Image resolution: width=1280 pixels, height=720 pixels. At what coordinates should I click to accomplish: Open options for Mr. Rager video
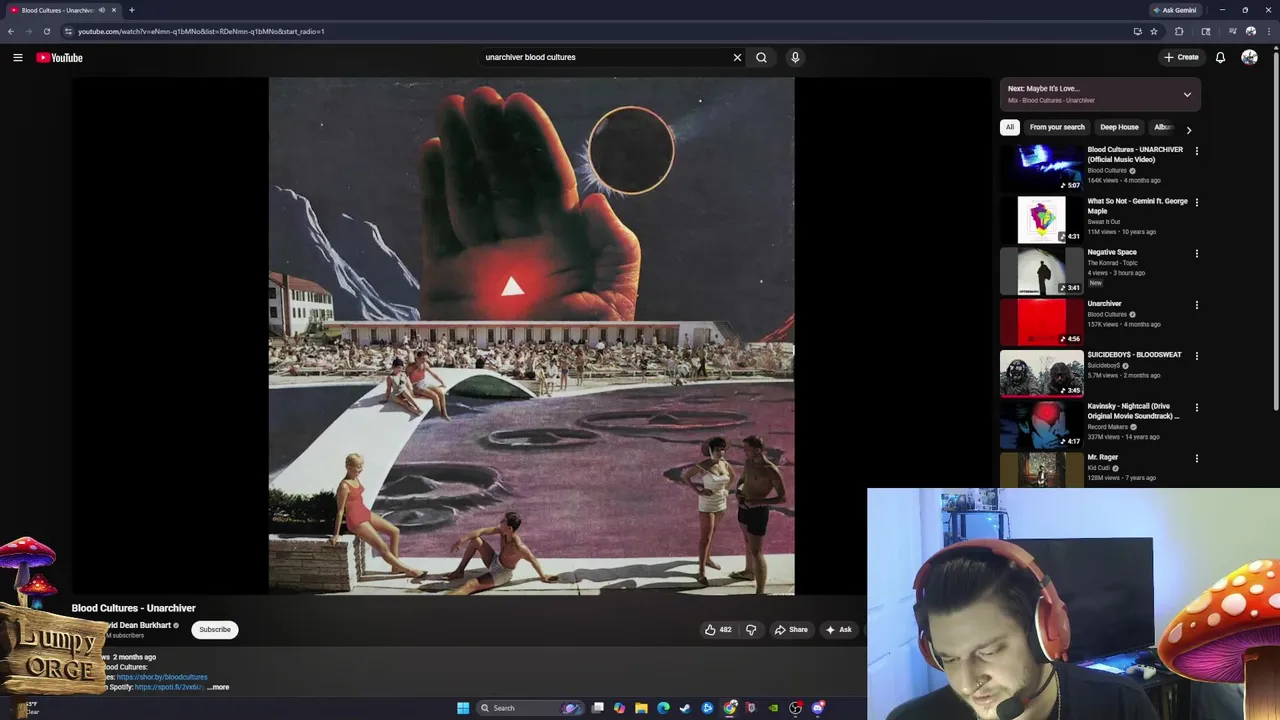(1196, 458)
